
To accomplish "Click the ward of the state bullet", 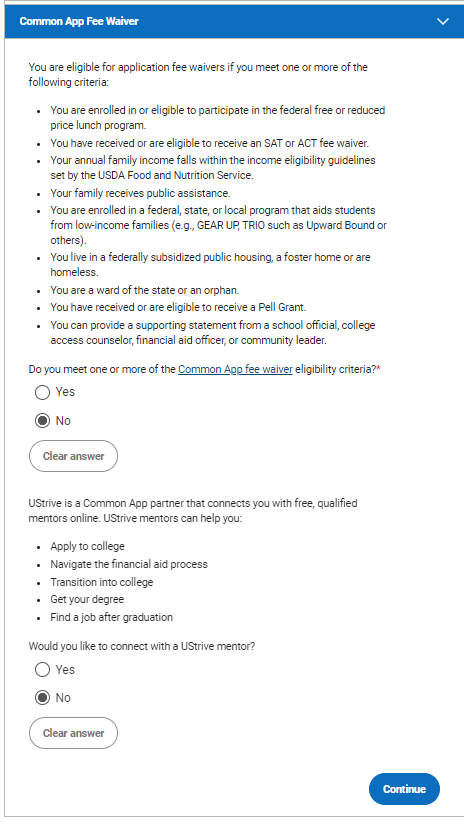I will (145, 290).
